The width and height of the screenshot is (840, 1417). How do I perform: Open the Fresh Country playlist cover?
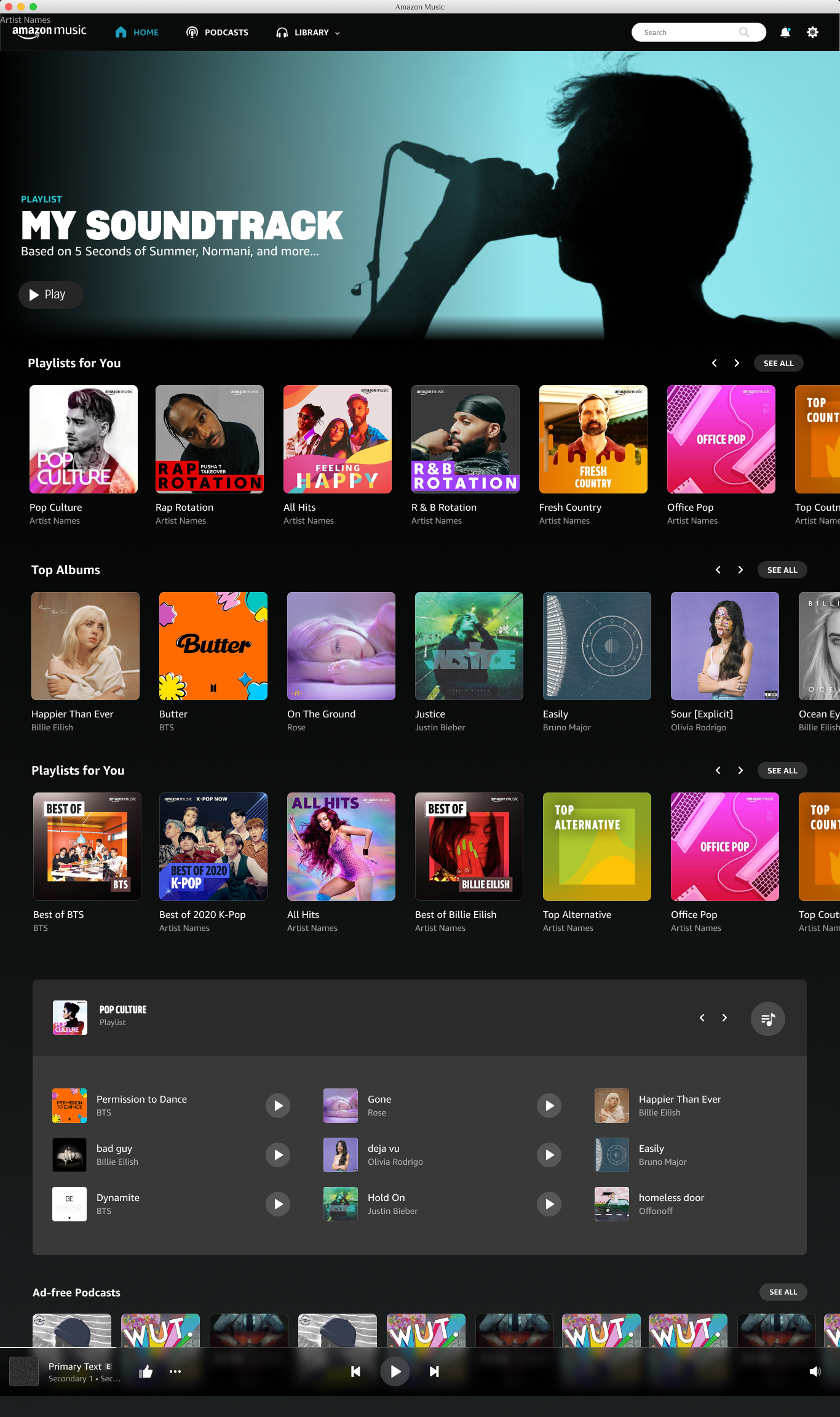tap(593, 439)
